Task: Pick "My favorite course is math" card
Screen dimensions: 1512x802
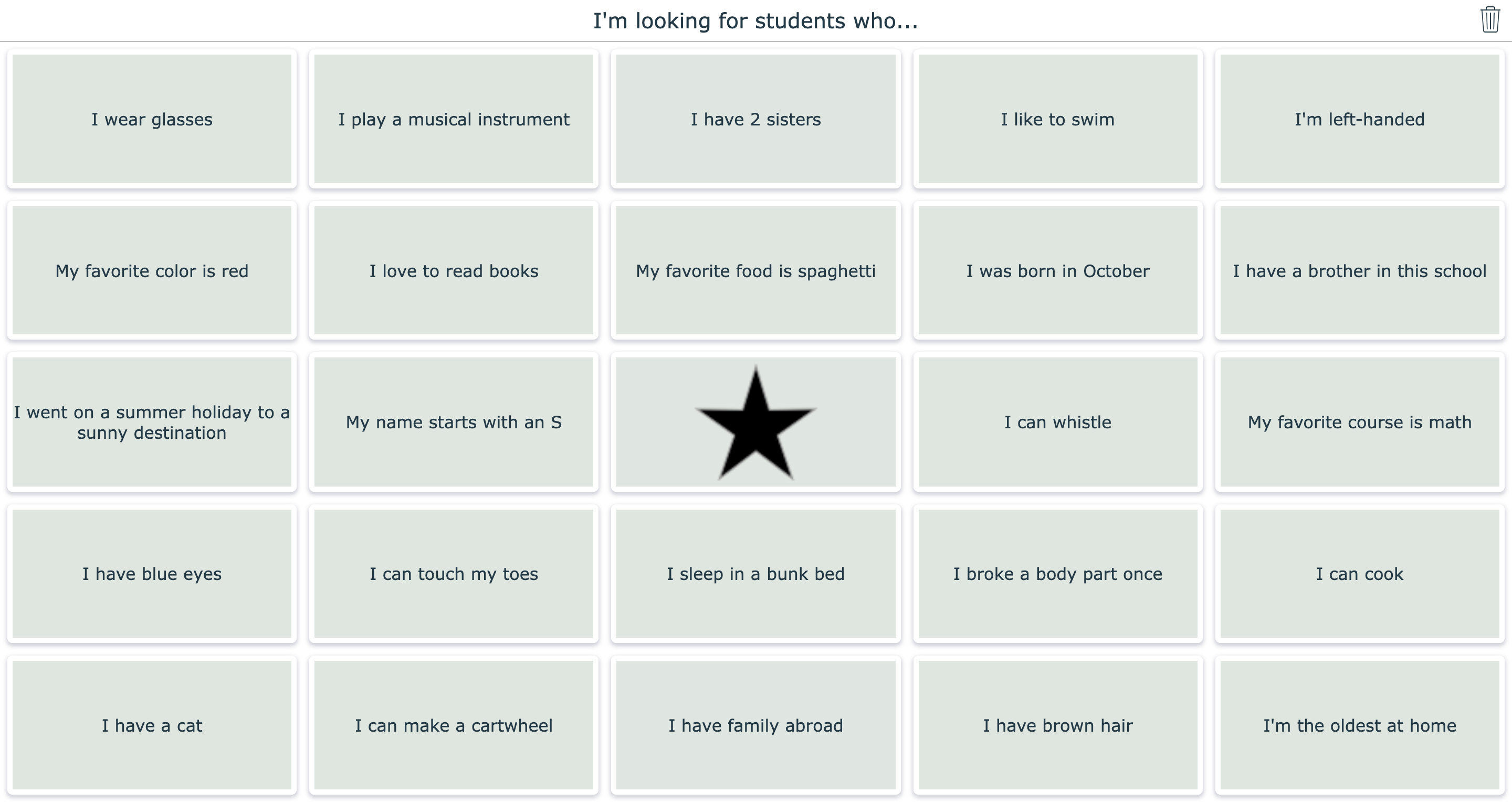Action: 1359,423
